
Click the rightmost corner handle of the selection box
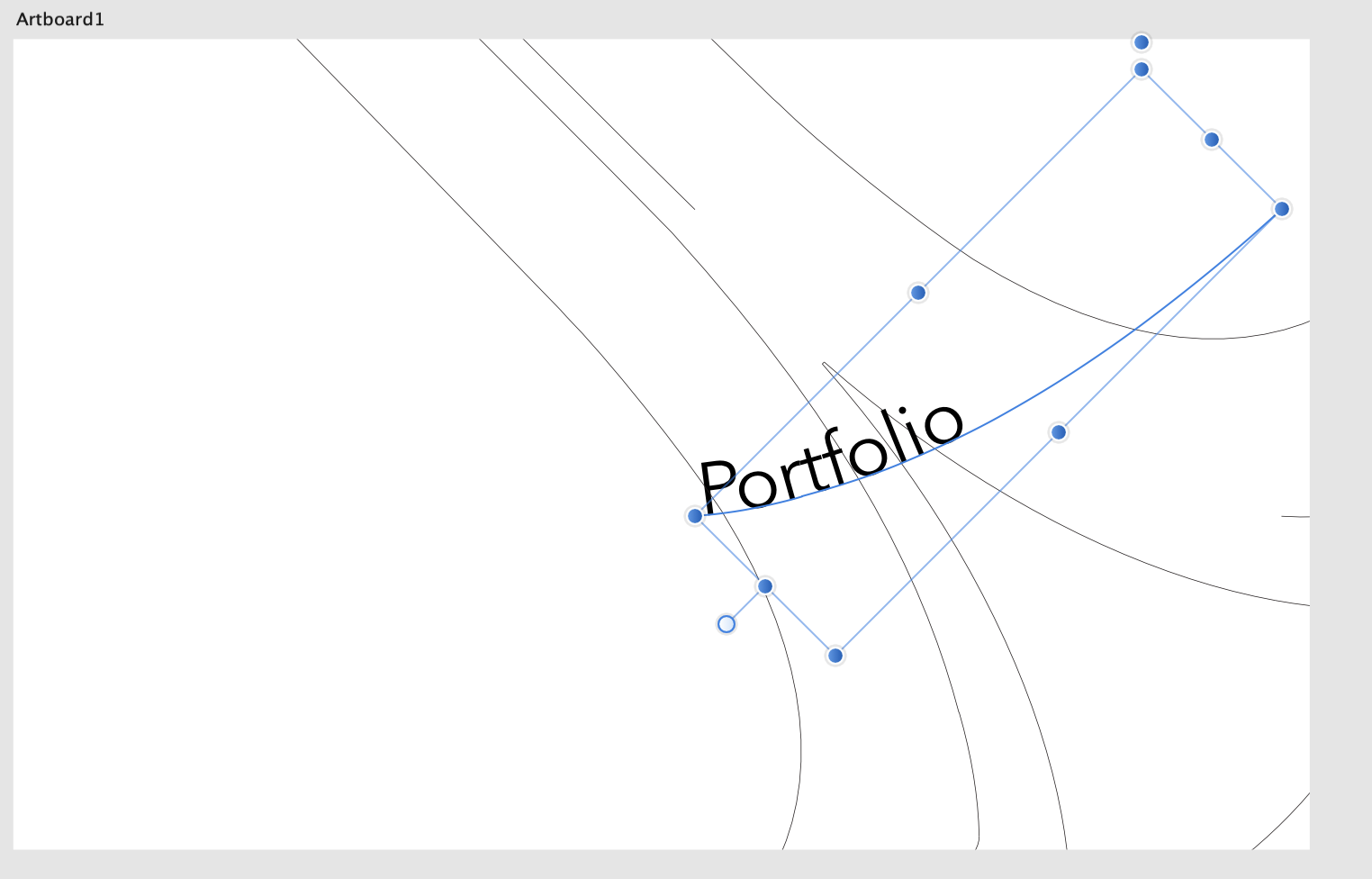[x=1282, y=209]
